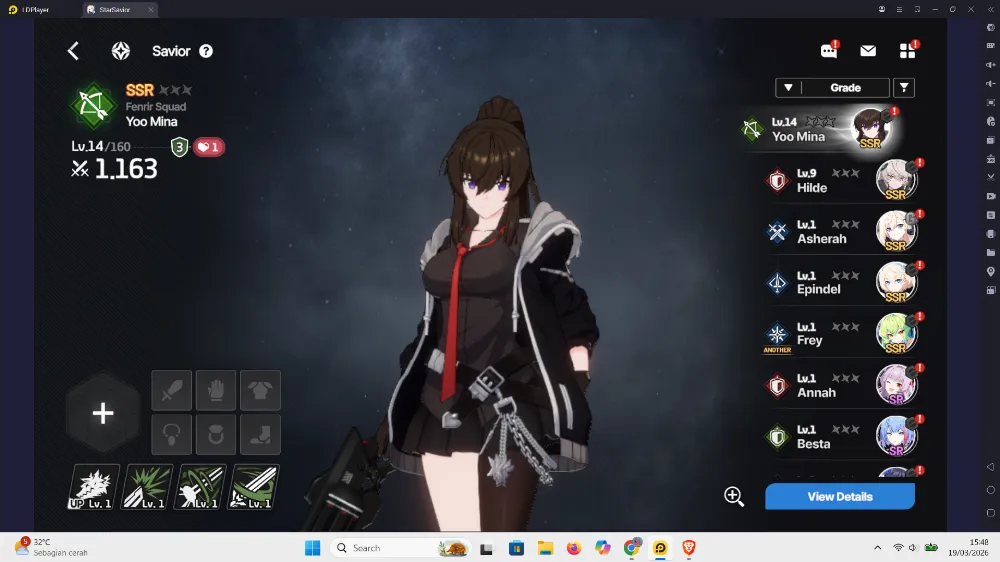Open the second skill icon Lv. 1
The width and height of the screenshot is (1000, 562).
(147, 487)
